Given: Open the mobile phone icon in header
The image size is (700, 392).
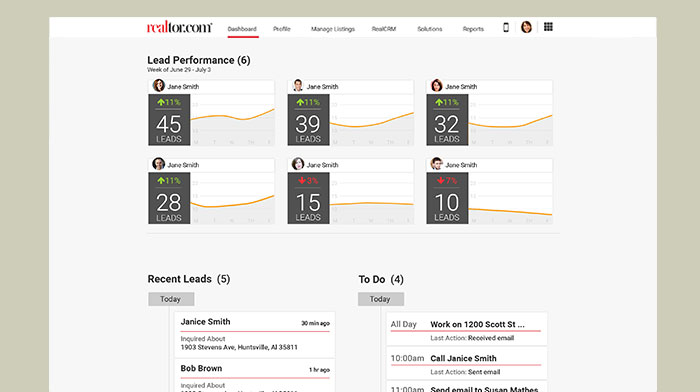Looking at the screenshot, I should (x=506, y=27).
